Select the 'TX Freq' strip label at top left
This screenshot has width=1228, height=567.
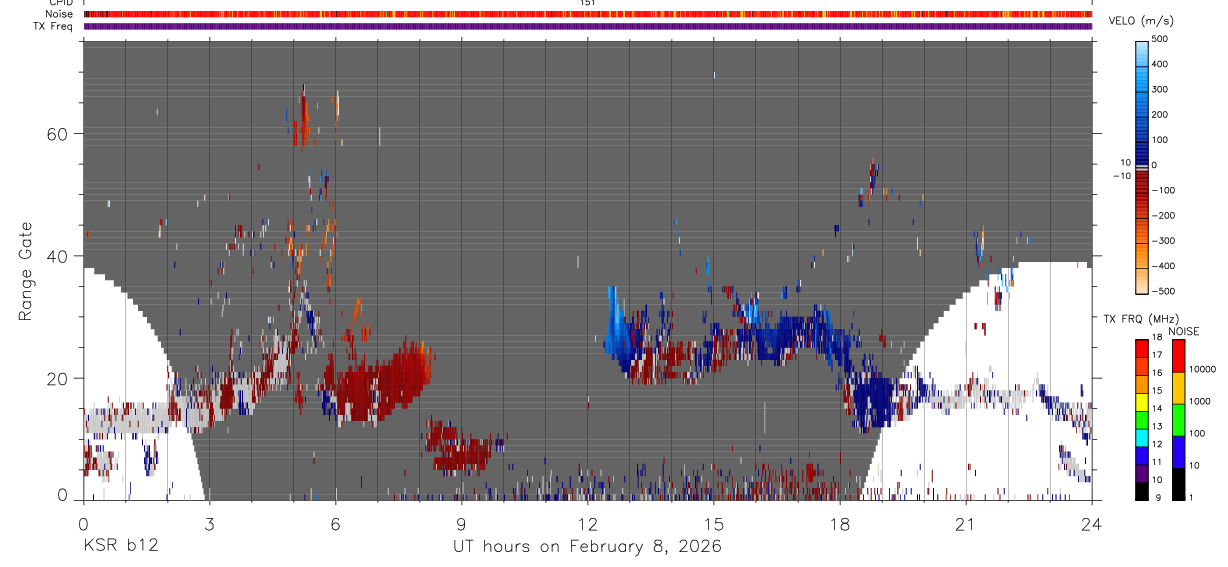54,26
